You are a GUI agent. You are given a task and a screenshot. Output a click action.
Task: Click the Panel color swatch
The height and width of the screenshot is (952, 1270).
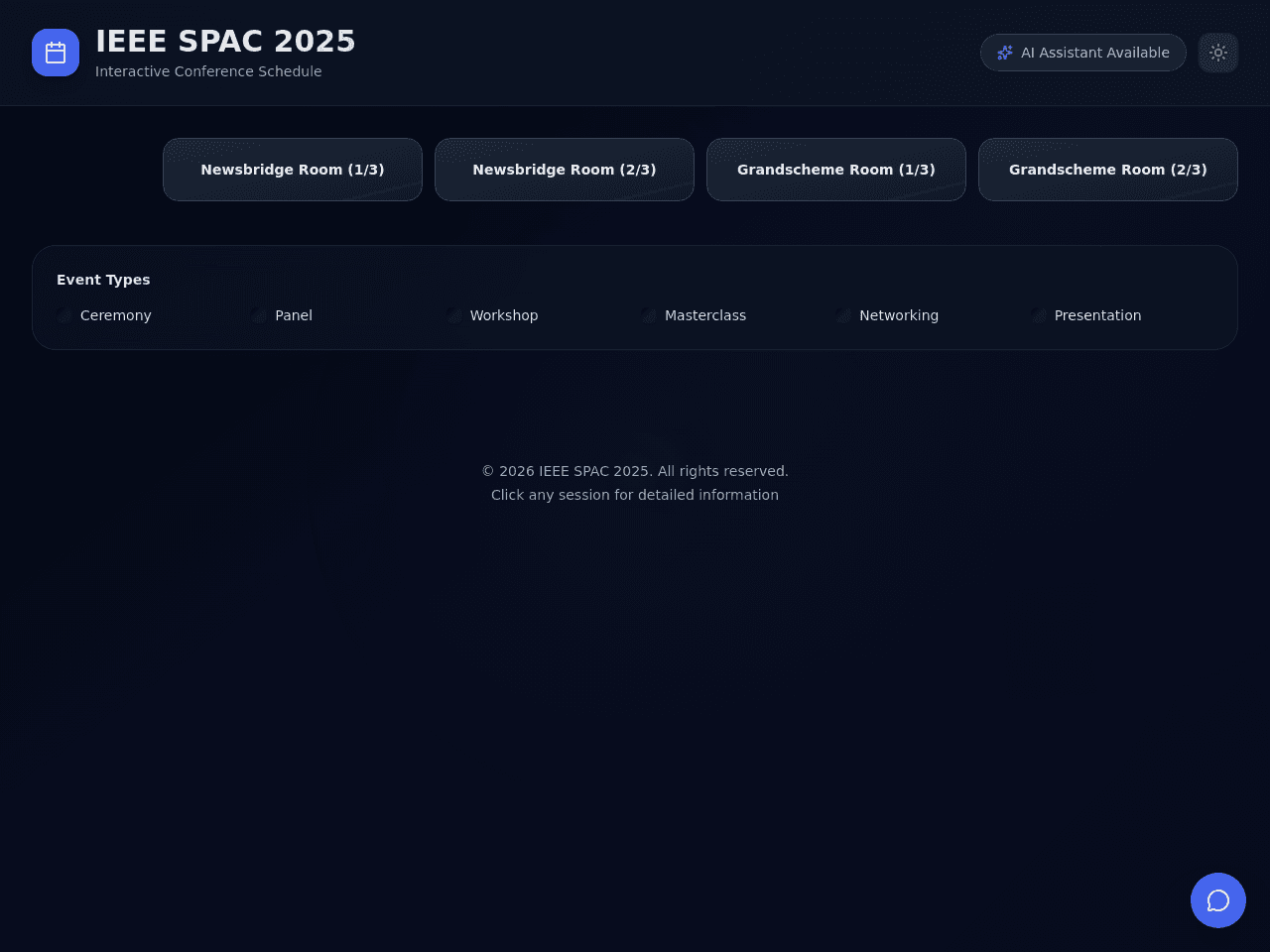[259, 315]
